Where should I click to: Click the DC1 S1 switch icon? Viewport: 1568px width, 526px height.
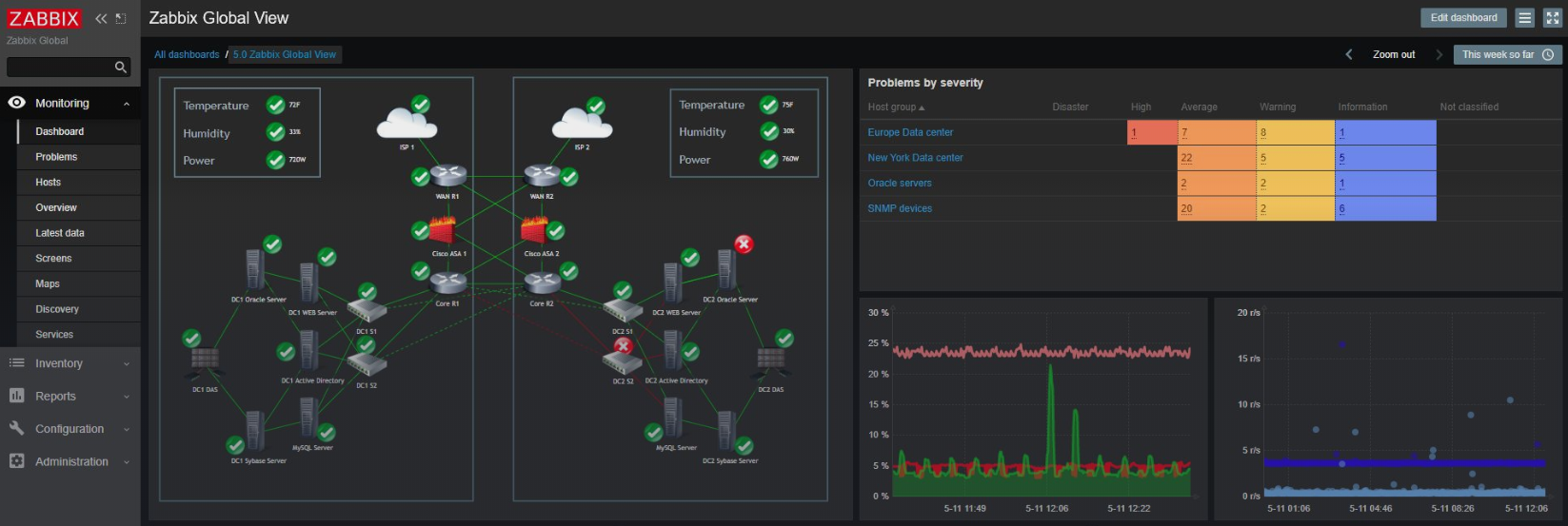(x=367, y=310)
